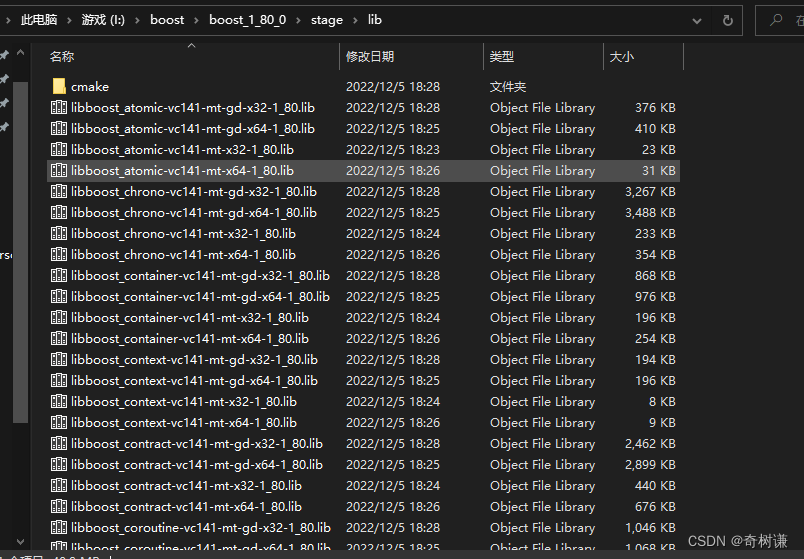Select icon of libboost_context-vc141-mt-gd-x64-1_80.lib
Image resolution: width=804 pixels, height=559 pixels.
pos(59,381)
